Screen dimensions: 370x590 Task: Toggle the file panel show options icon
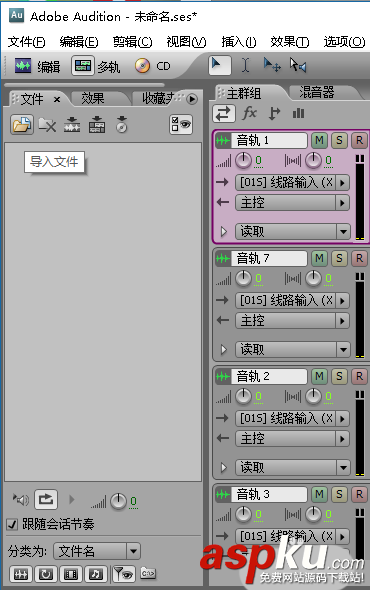coord(181,125)
